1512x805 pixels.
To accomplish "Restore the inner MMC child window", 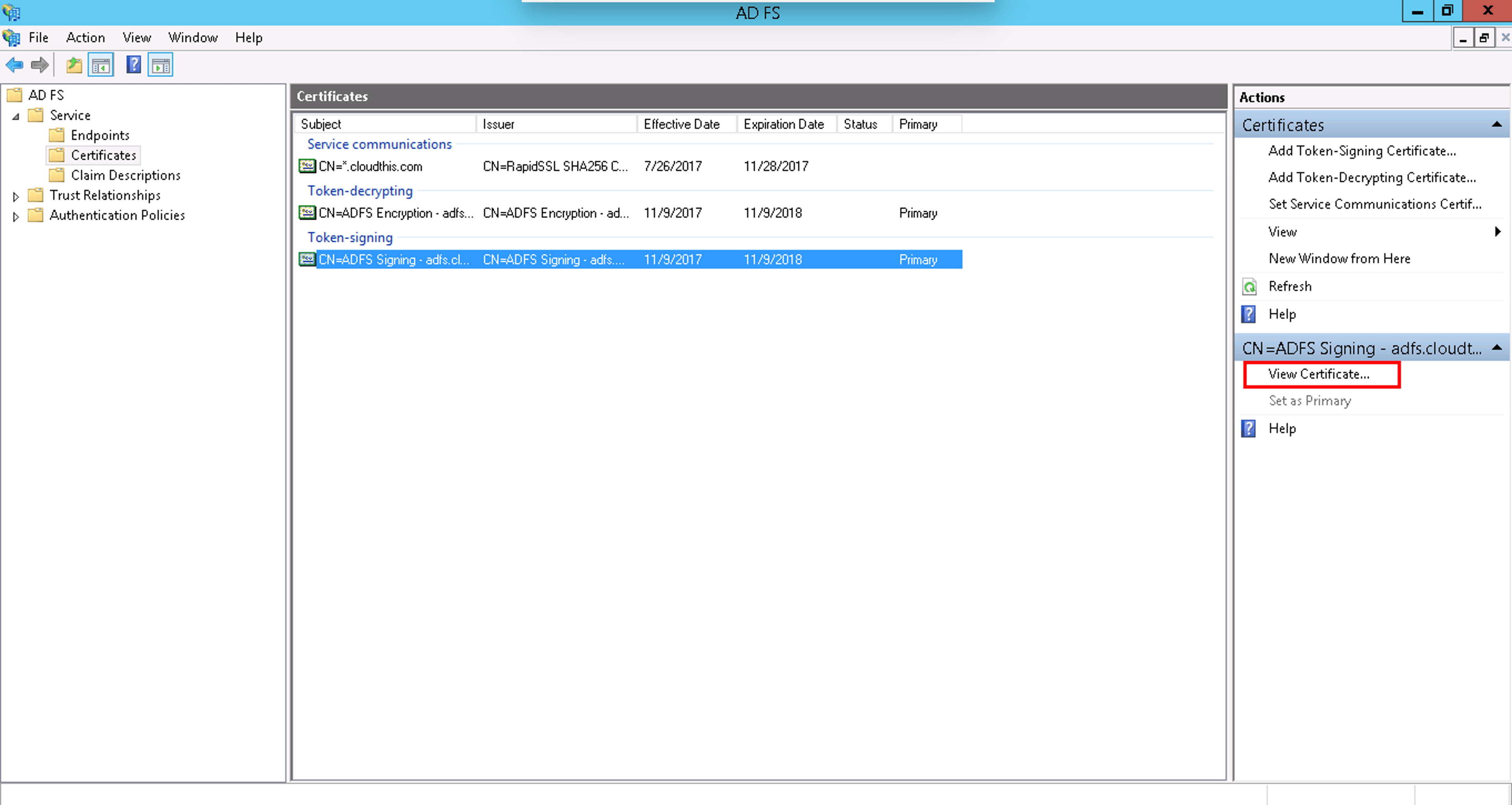I will (x=1484, y=38).
